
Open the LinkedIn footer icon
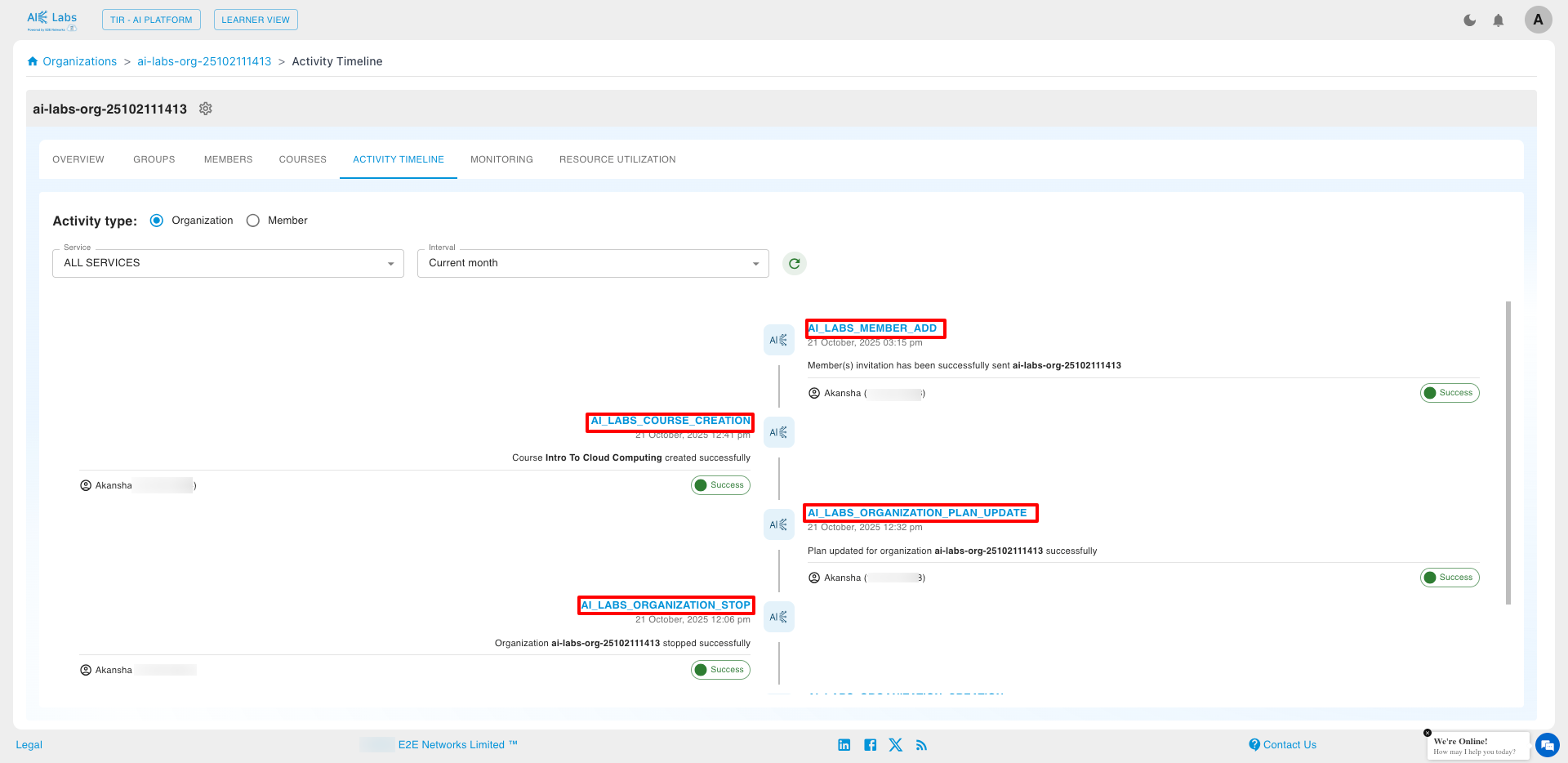coord(844,745)
